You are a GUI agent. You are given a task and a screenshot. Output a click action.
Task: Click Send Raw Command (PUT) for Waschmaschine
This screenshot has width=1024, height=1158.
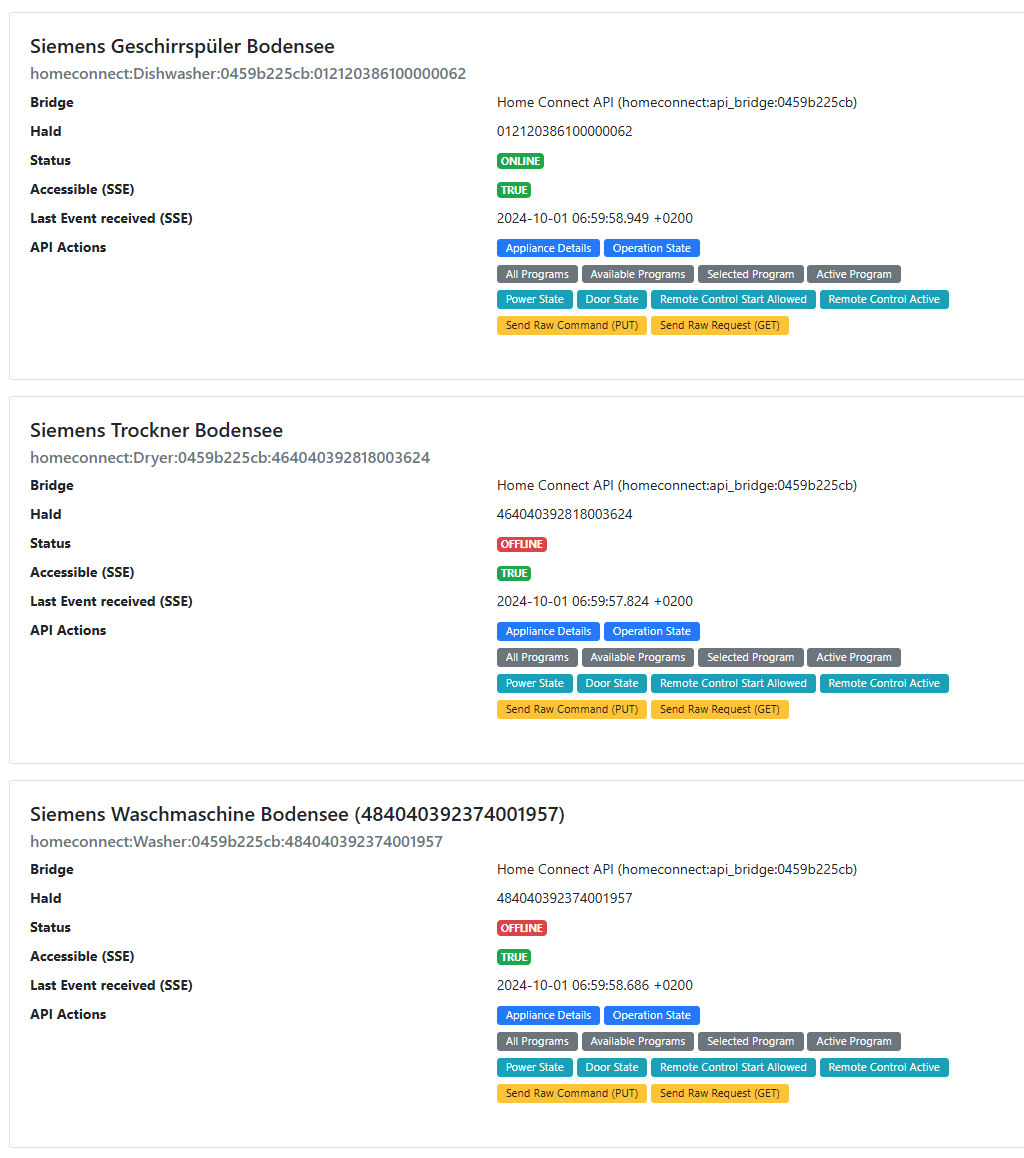[572, 1093]
